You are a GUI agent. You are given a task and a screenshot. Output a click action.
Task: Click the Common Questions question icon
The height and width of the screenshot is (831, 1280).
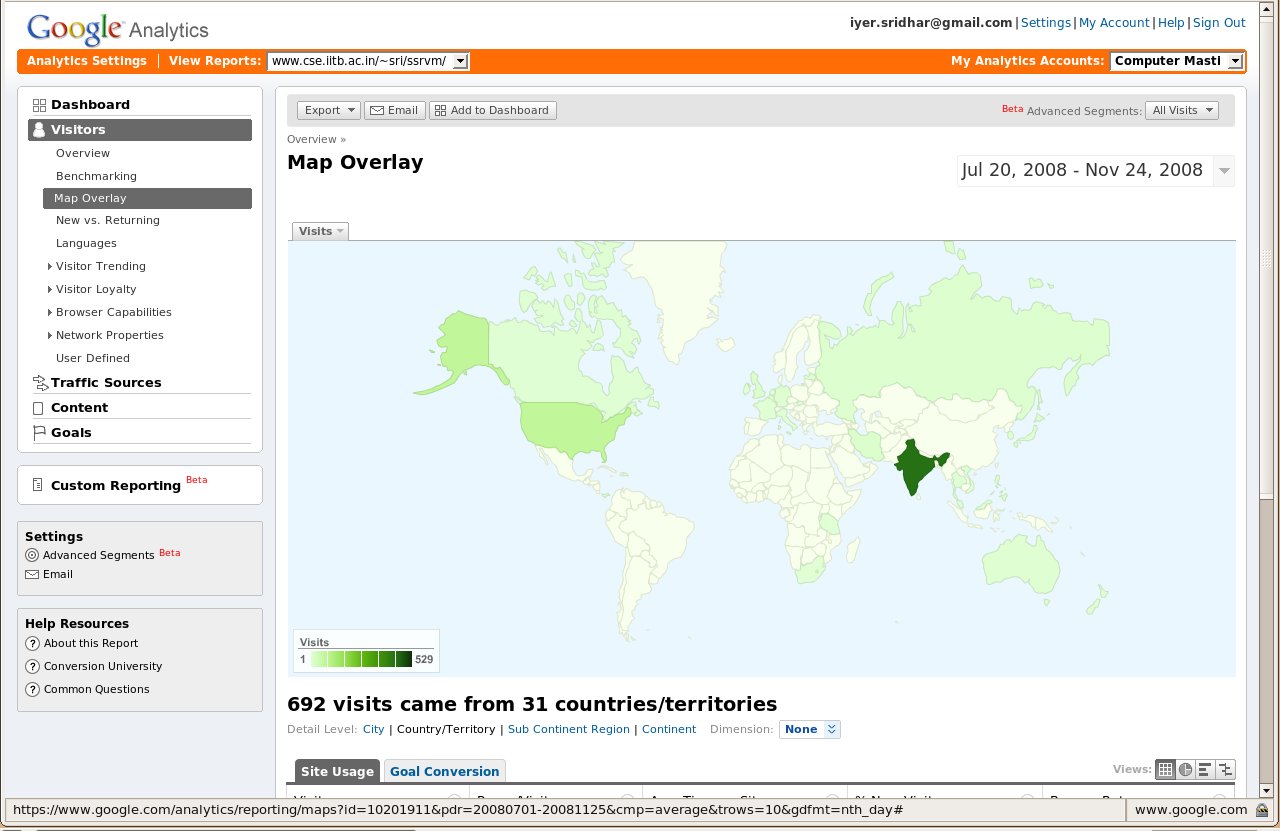tap(32, 689)
